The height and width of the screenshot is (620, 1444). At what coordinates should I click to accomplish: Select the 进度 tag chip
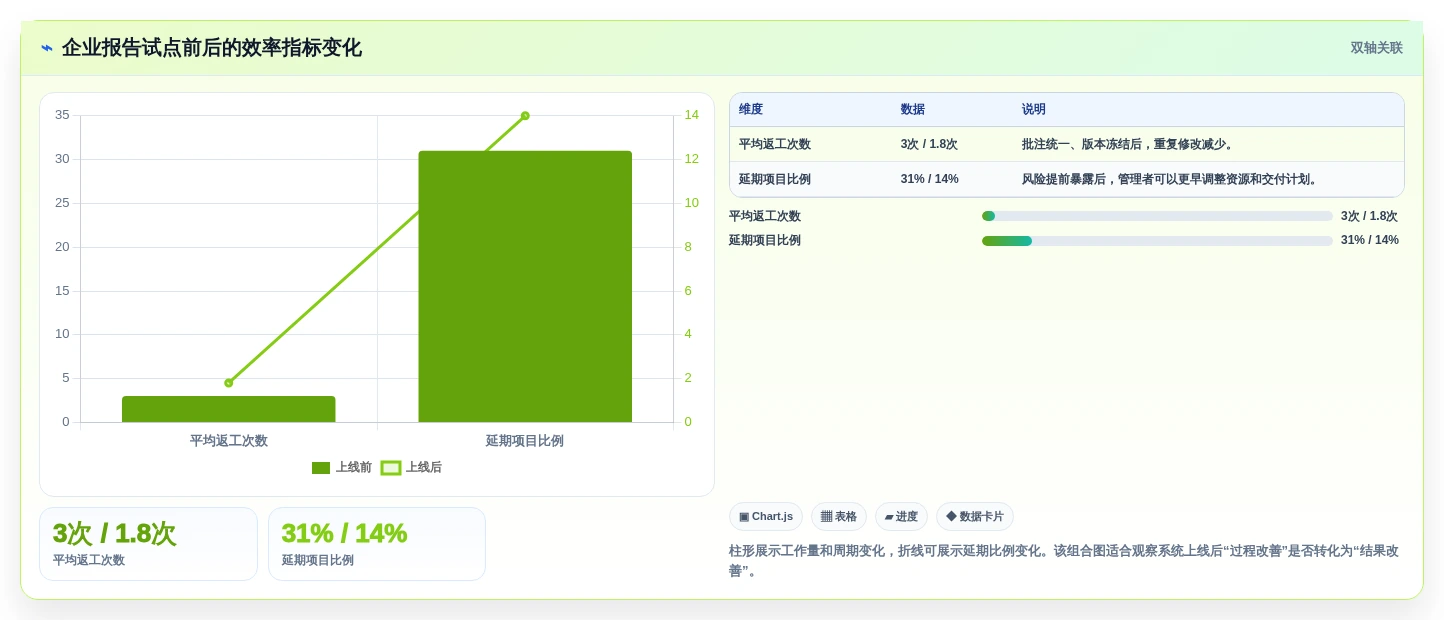click(901, 517)
